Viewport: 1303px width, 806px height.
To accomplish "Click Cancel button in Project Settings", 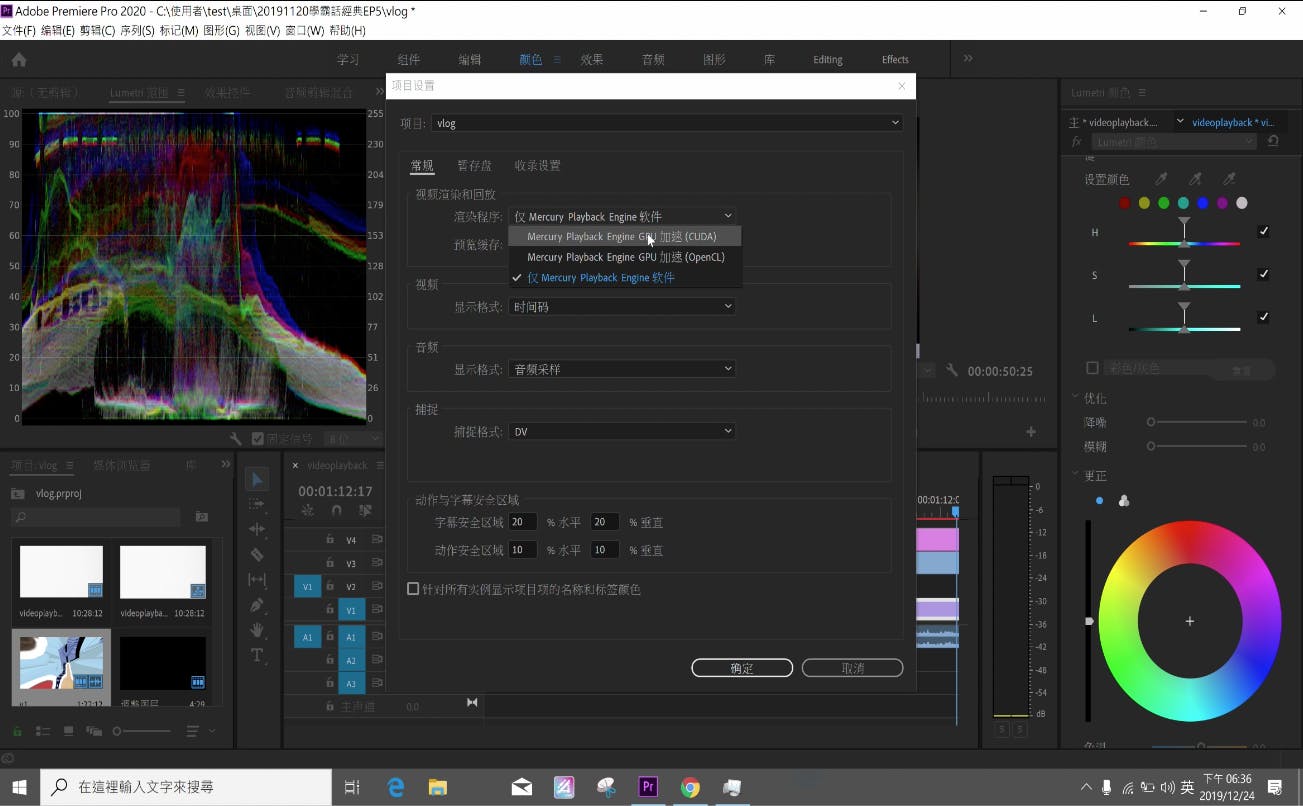I will (x=852, y=668).
